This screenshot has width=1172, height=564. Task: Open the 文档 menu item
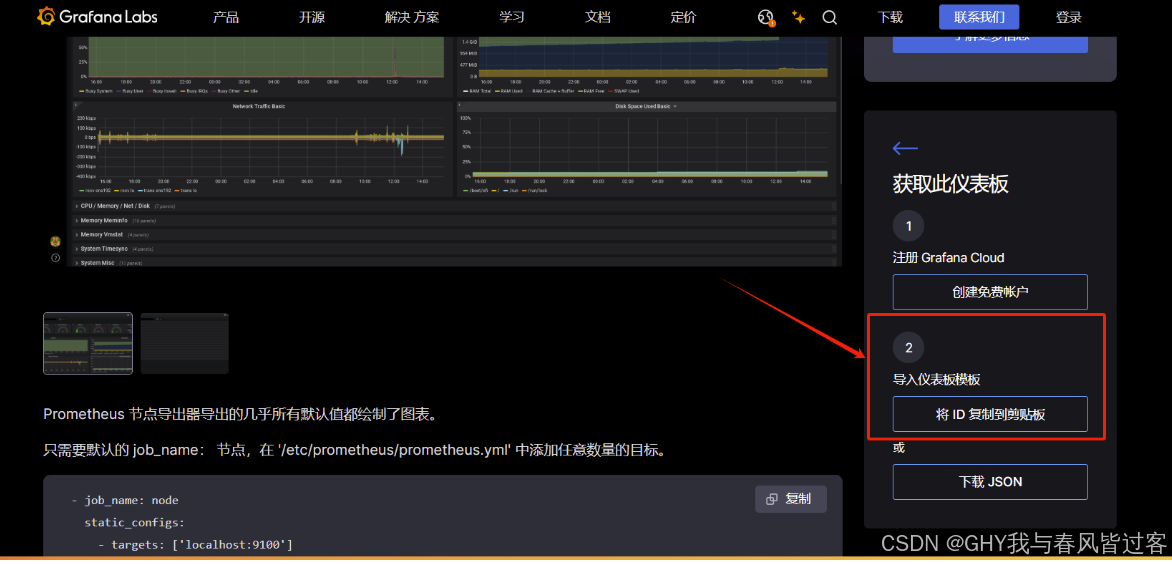598,17
